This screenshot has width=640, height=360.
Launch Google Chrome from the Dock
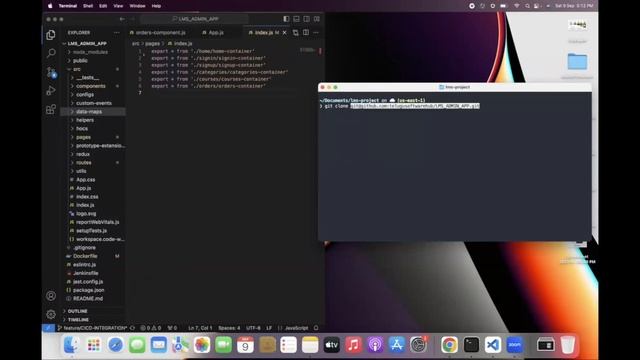pos(449,345)
